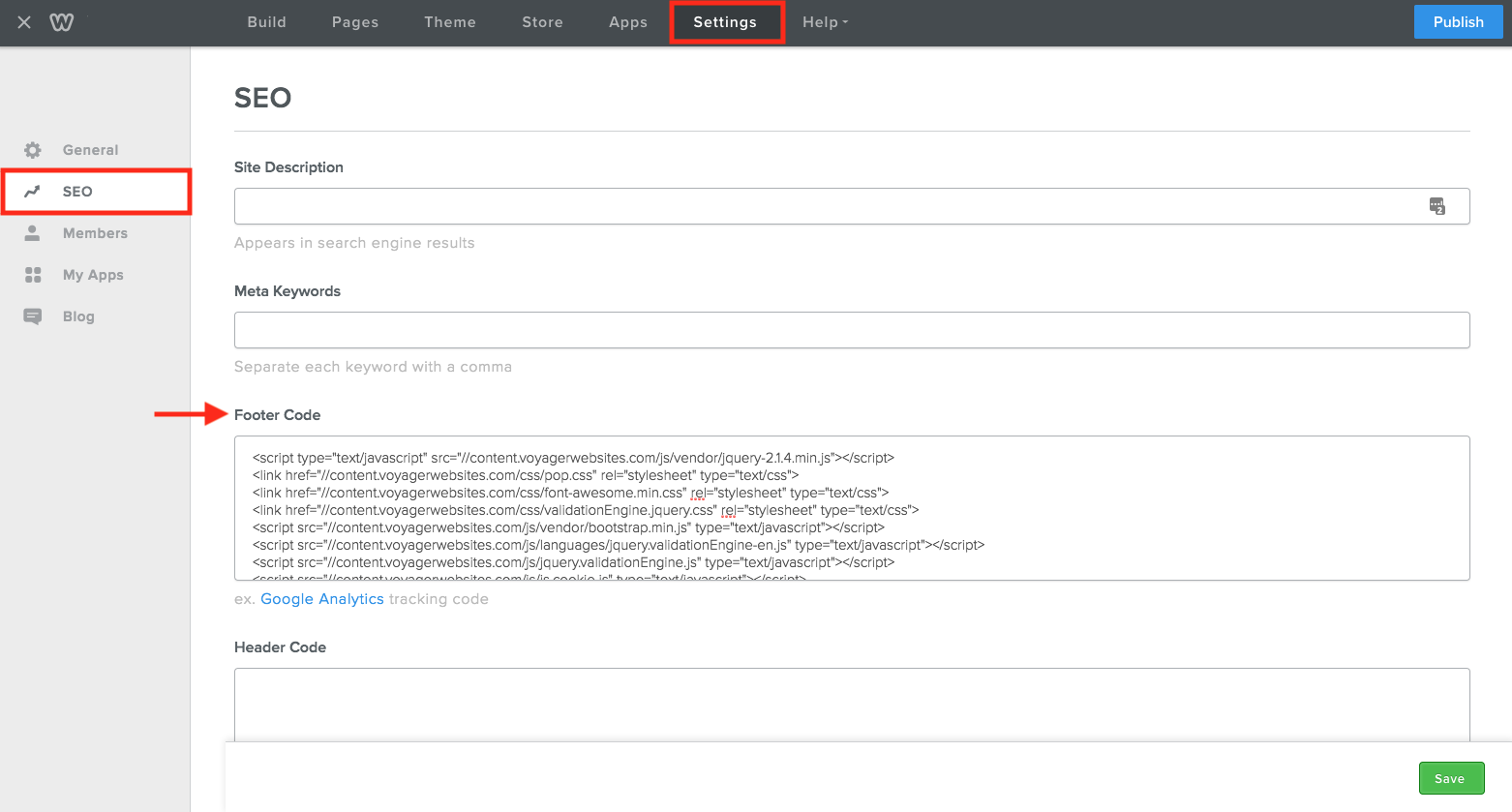Open the Google Analytics link

click(322, 599)
